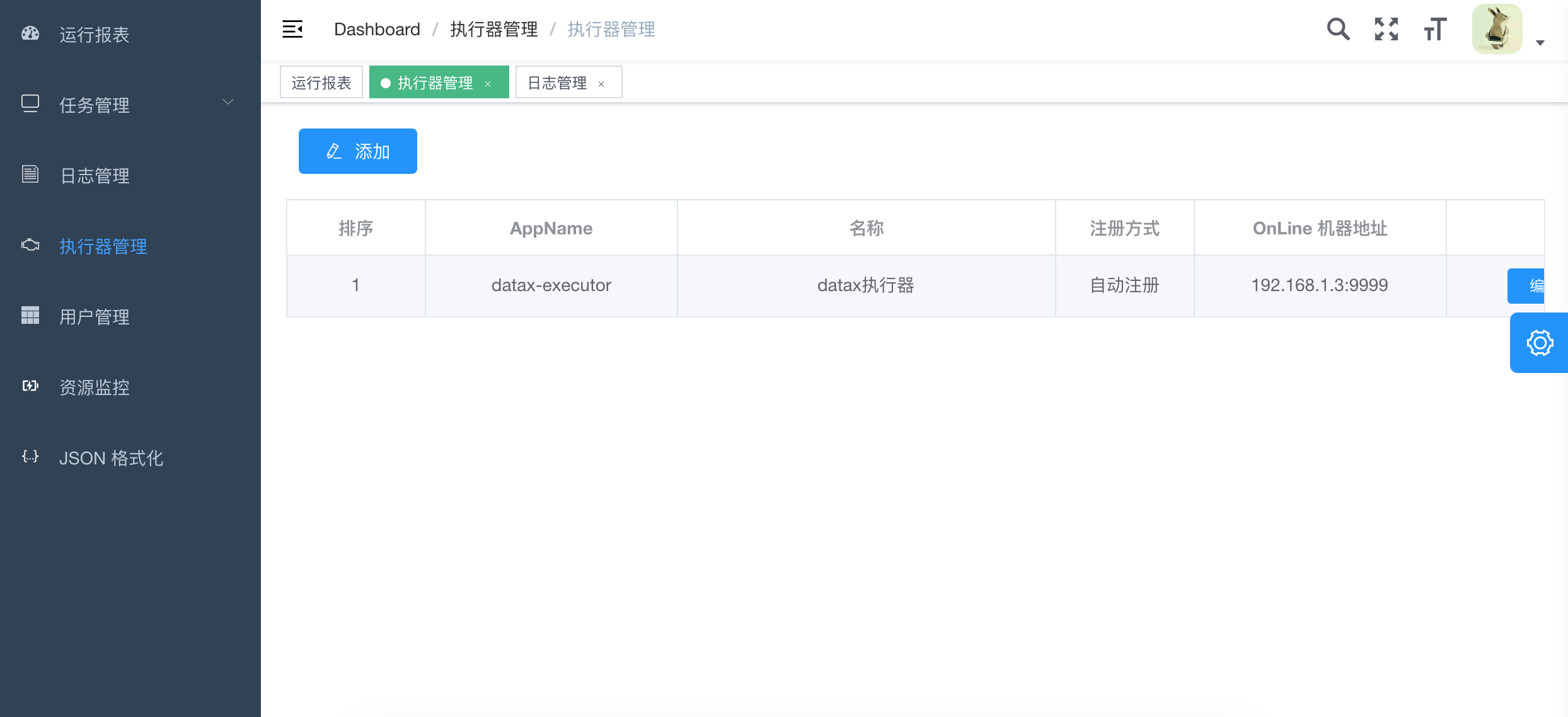Open the header search icon

coord(1338,29)
